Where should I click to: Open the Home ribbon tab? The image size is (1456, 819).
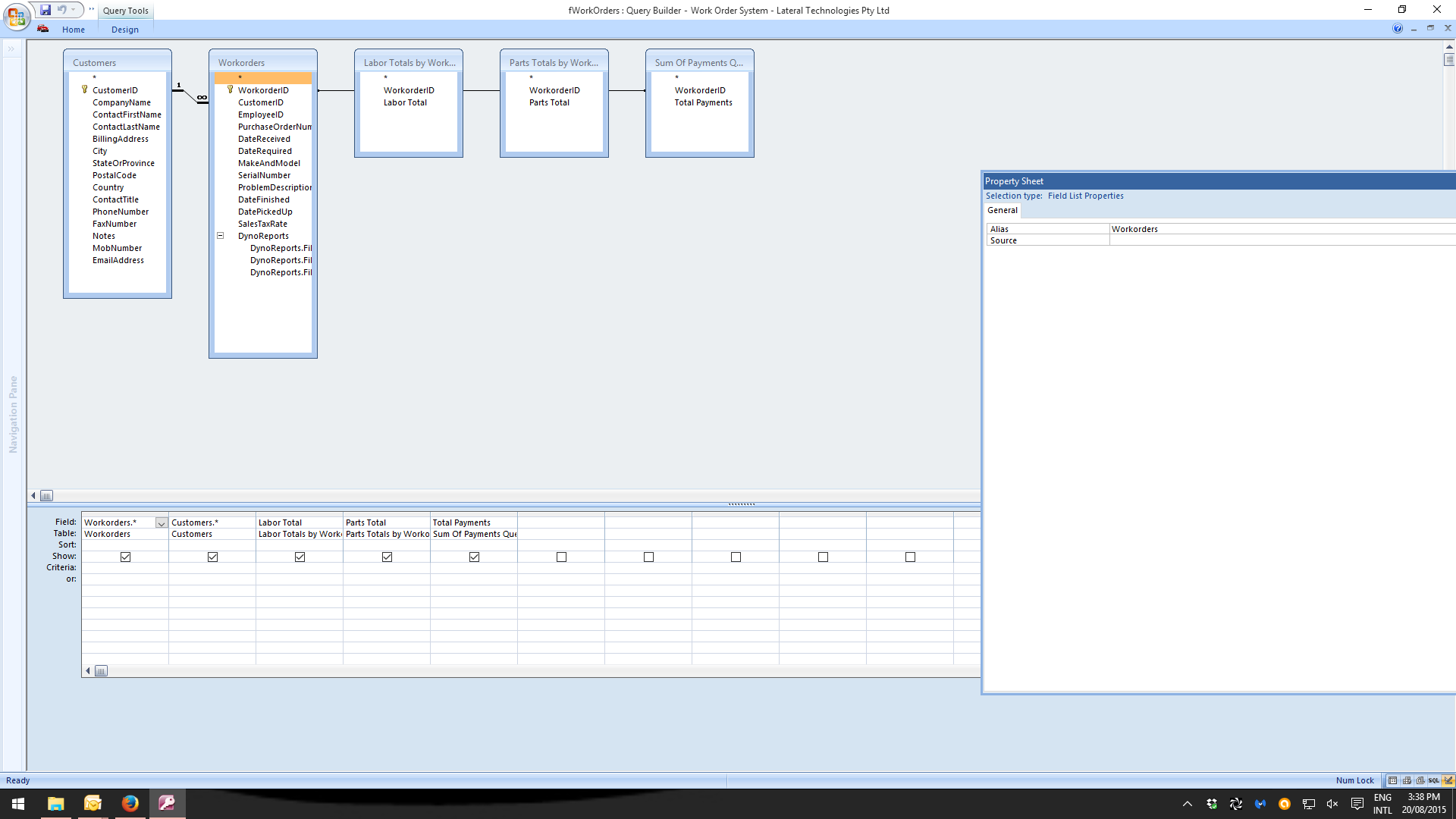pyautogui.click(x=74, y=30)
